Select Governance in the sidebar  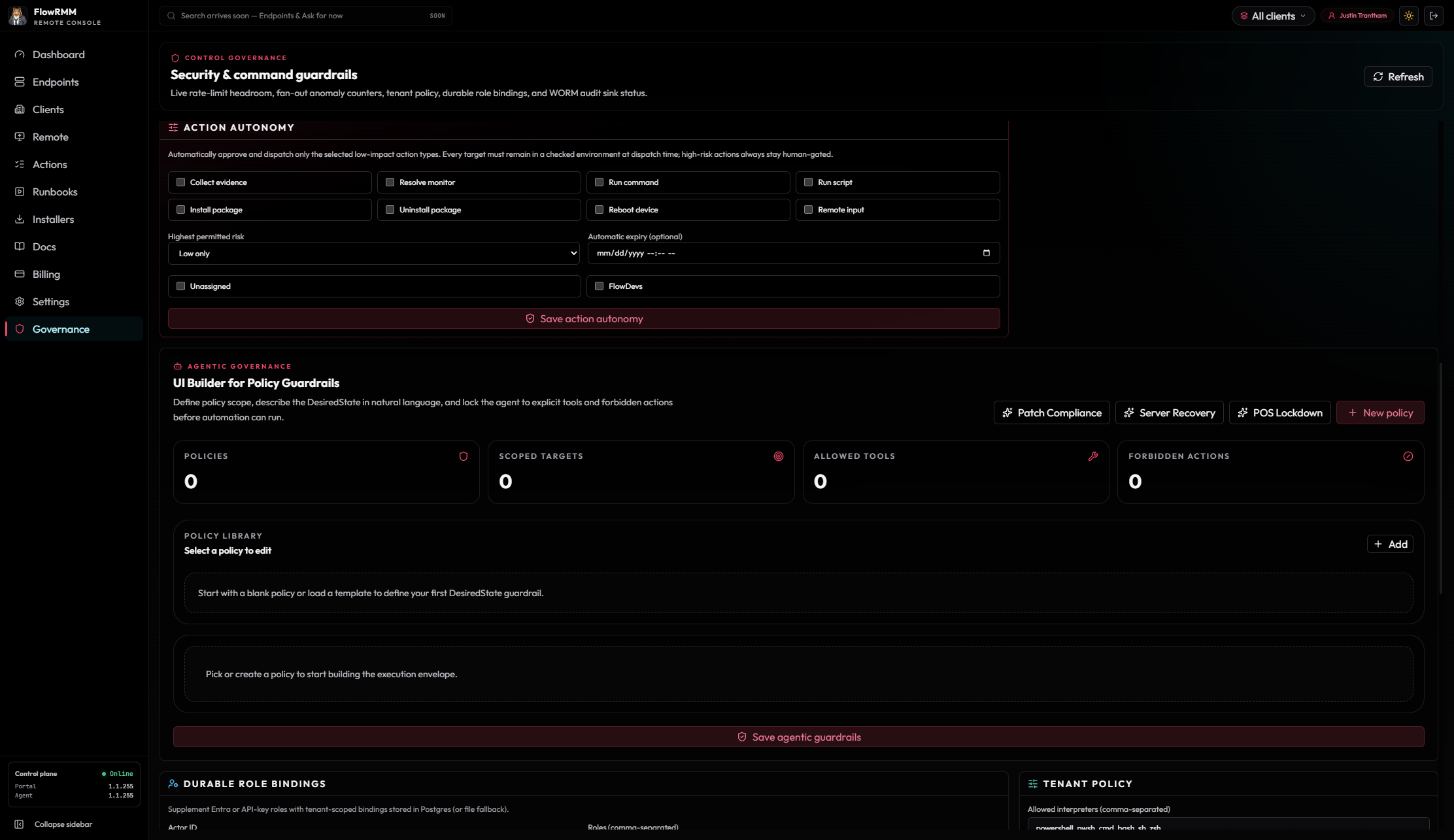(x=74, y=329)
